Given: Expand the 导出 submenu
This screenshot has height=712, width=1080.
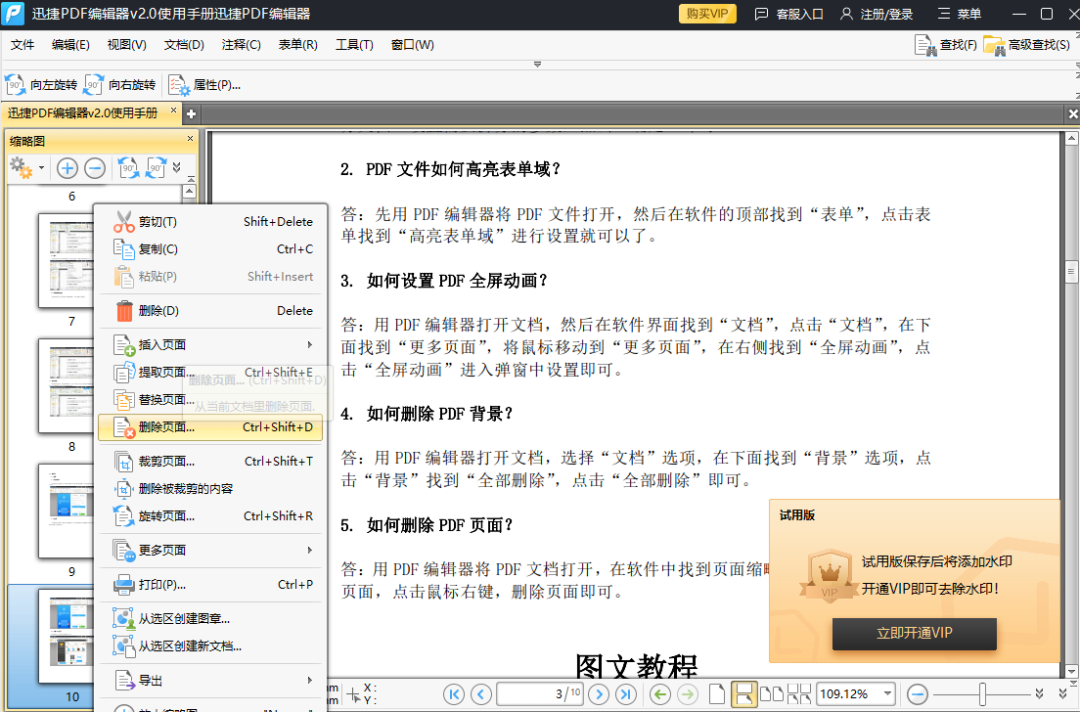Looking at the screenshot, I should (x=211, y=680).
